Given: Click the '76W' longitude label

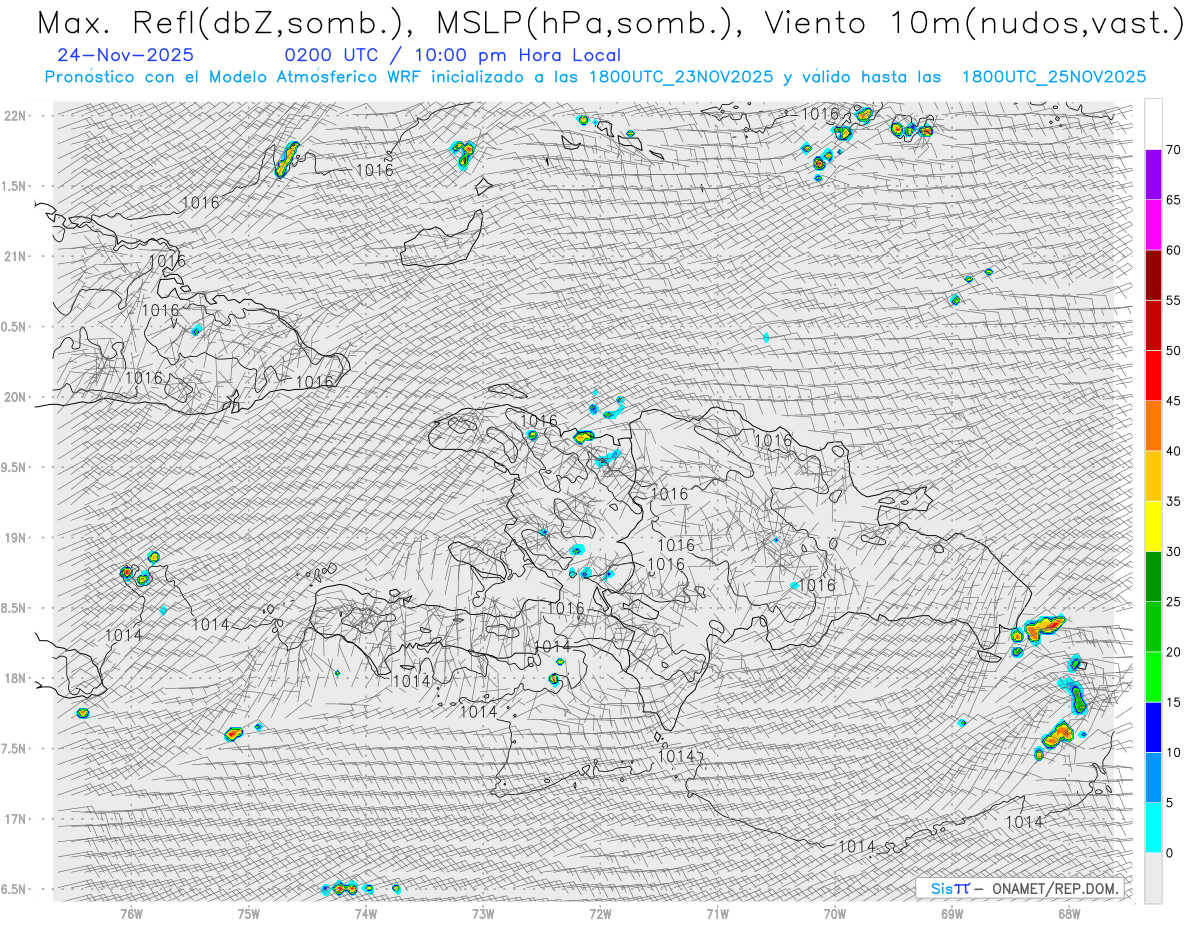Looking at the screenshot, I should click(131, 913).
